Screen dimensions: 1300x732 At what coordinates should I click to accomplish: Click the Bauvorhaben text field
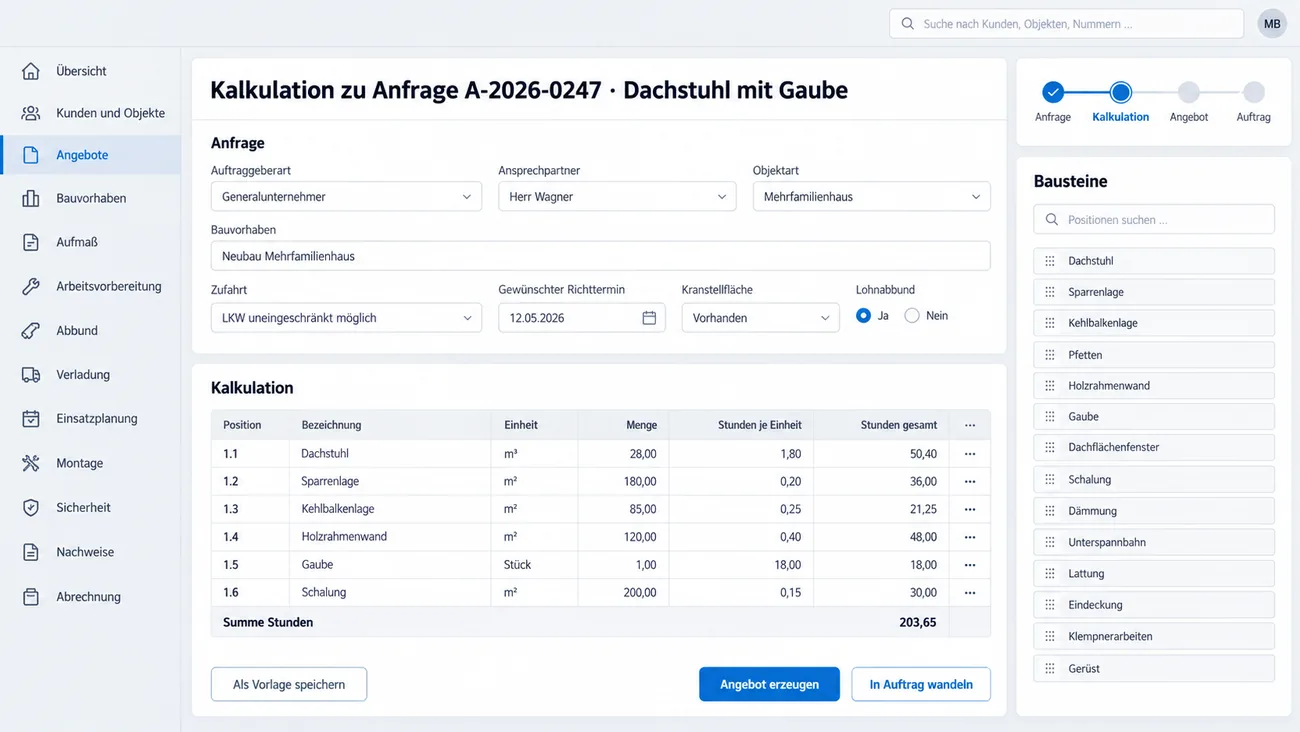coord(600,256)
